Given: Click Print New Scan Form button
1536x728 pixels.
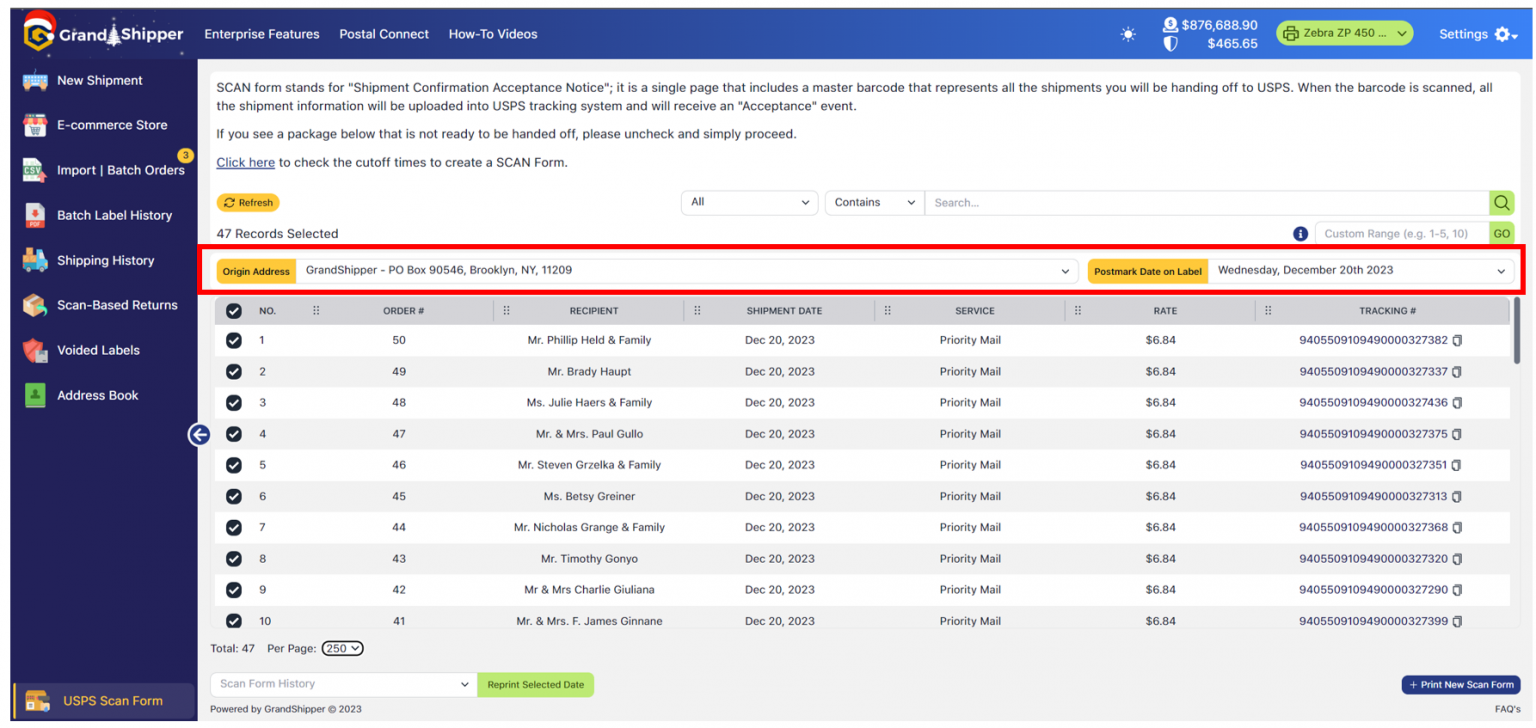Looking at the screenshot, I should (x=1461, y=685).
